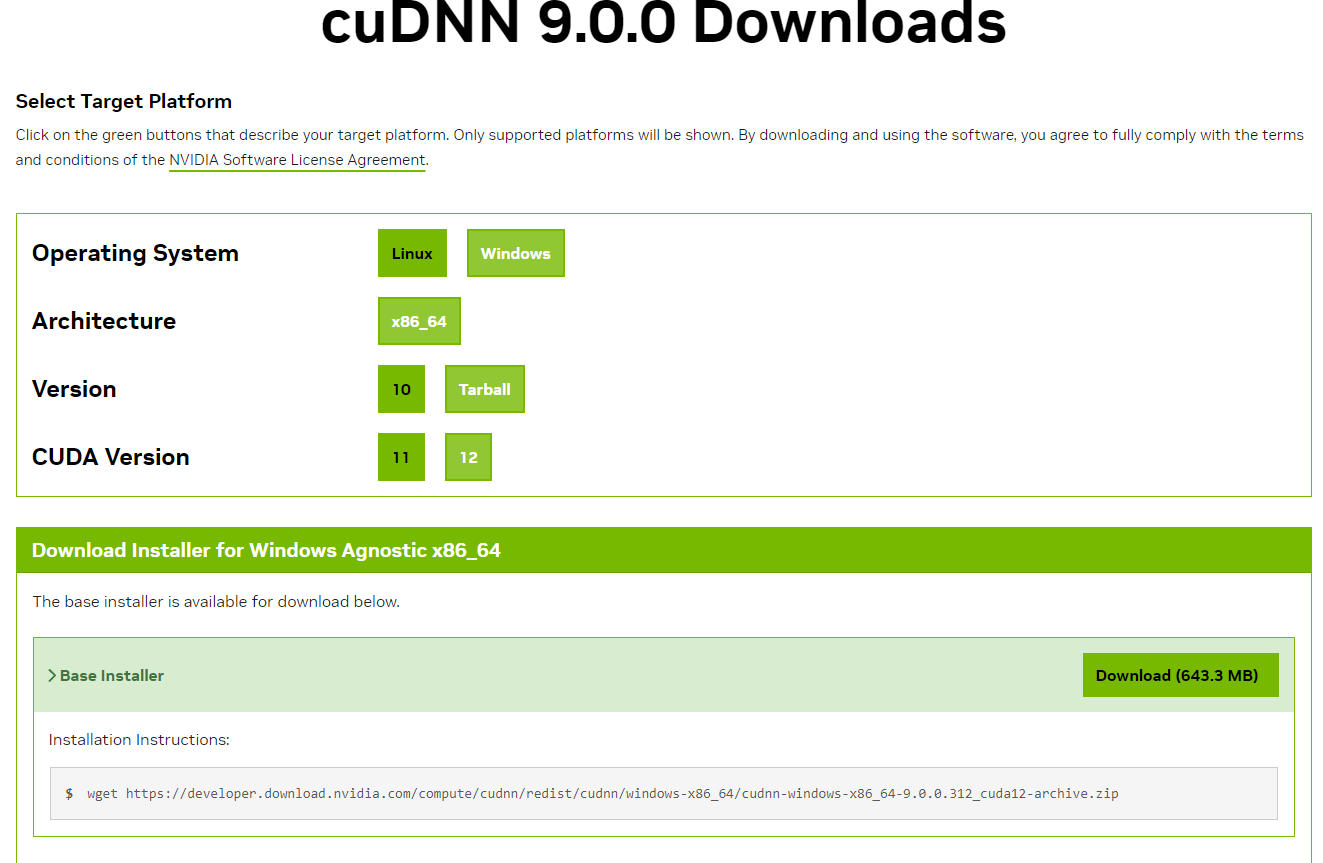Click the Select Target Platform heading
This screenshot has height=863, width=1323.
pos(123,101)
